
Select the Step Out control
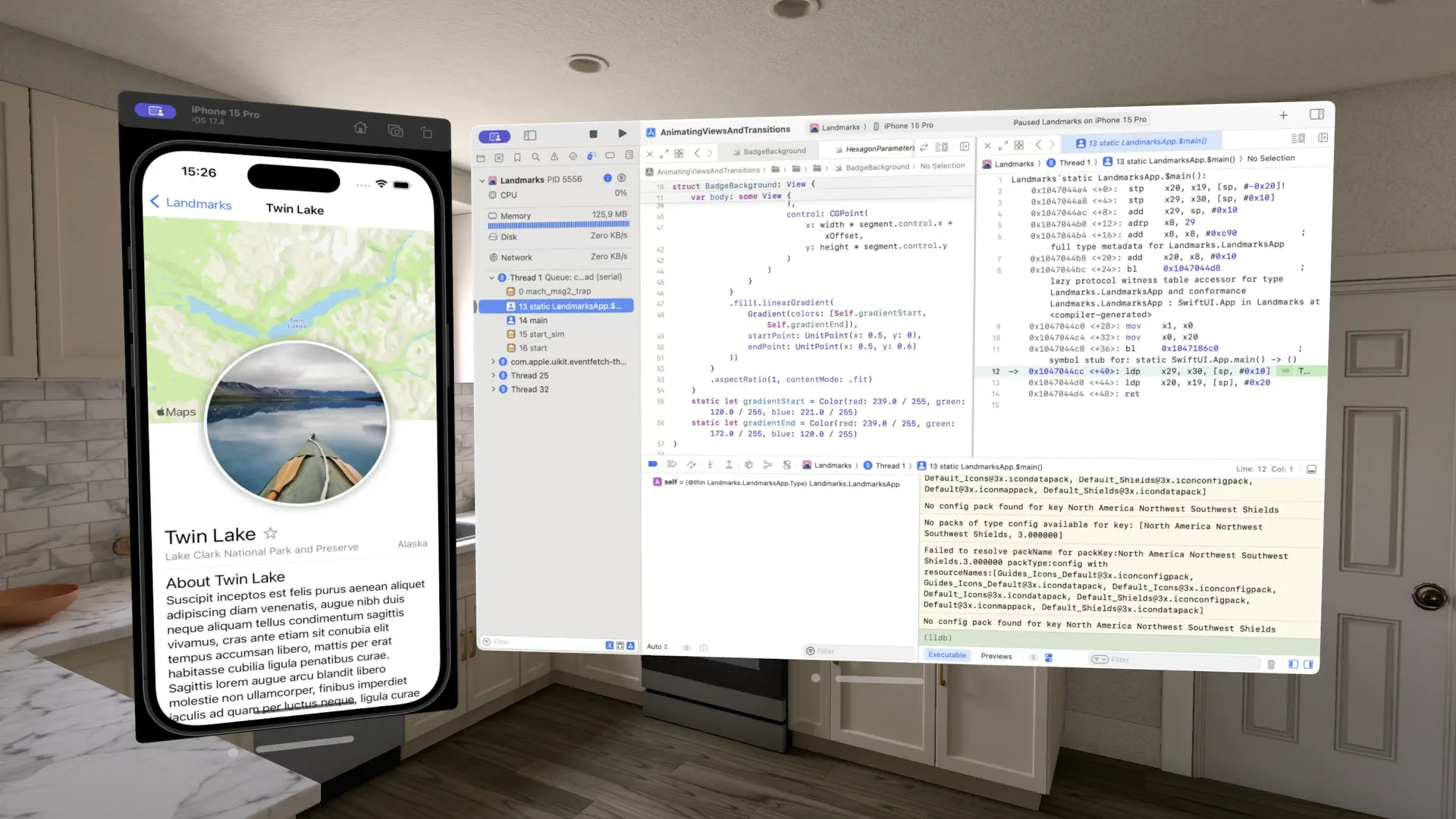pos(729,463)
